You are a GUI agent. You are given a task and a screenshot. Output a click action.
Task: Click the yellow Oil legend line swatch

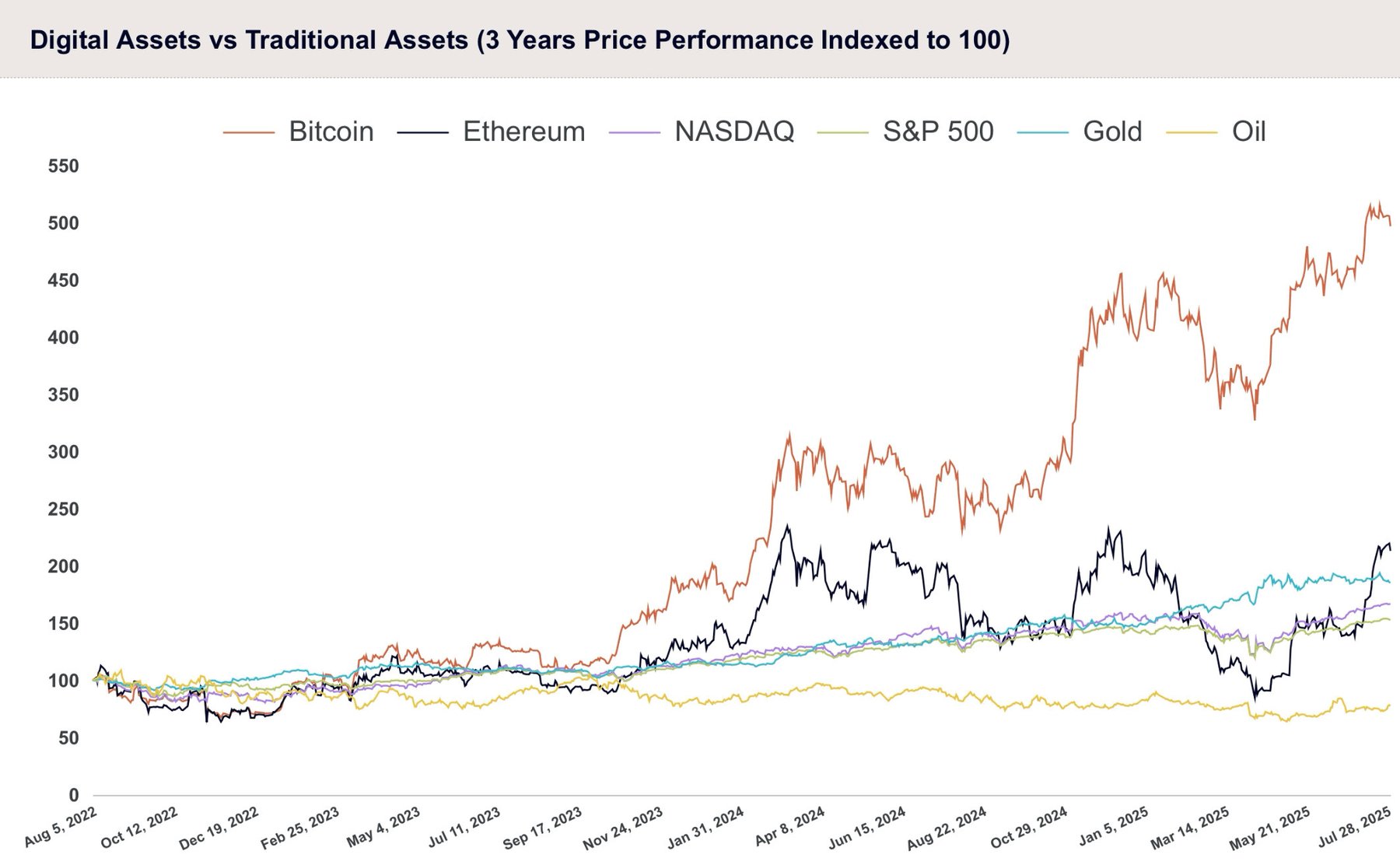(1192, 133)
